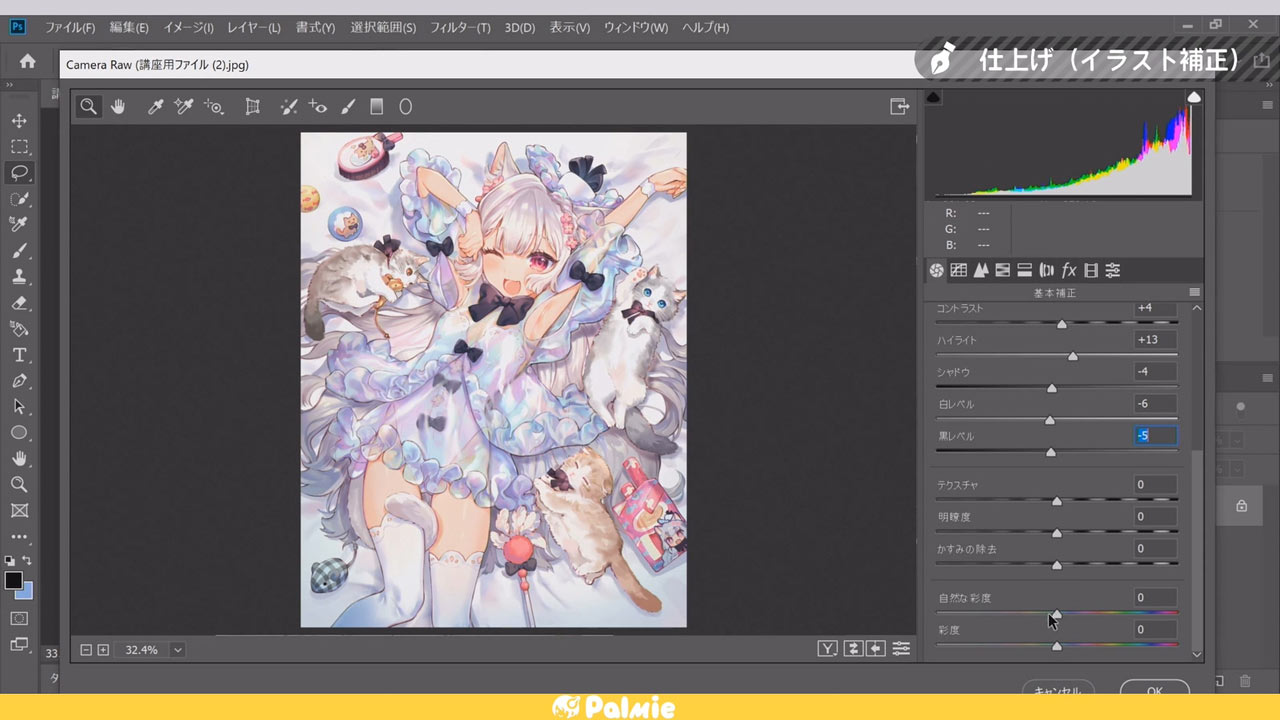Open the ファイル(F) menu
Viewport: 1280px width, 720px height.
pyautogui.click(x=70, y=28)
